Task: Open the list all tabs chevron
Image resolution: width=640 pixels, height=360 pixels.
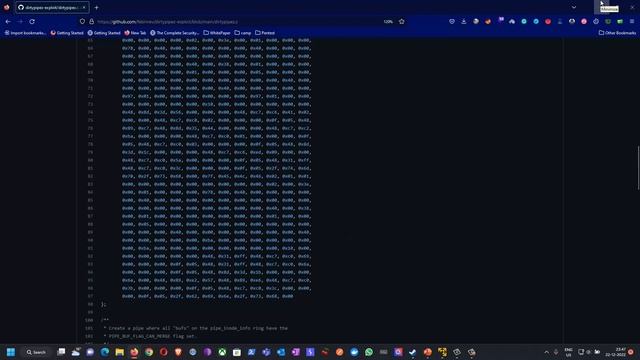Action: pos(574,7)
